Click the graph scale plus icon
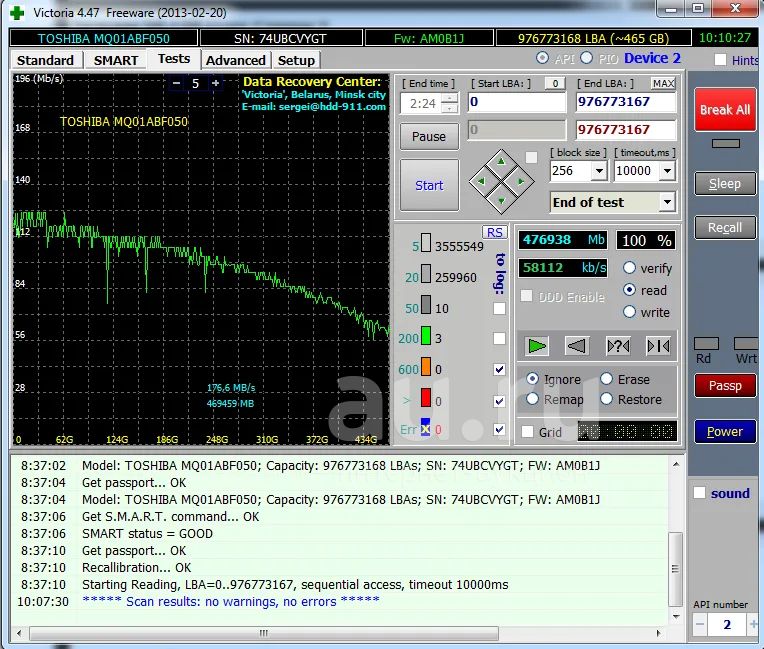Image resolution: width=764 pixels, height=649 pixels. click(x=215, y=83)
